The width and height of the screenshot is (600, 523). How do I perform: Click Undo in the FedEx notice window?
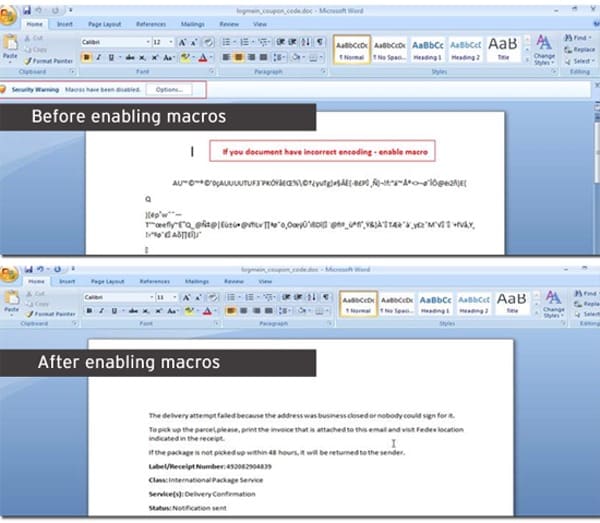pyautogui.click(x=41, y=269)
